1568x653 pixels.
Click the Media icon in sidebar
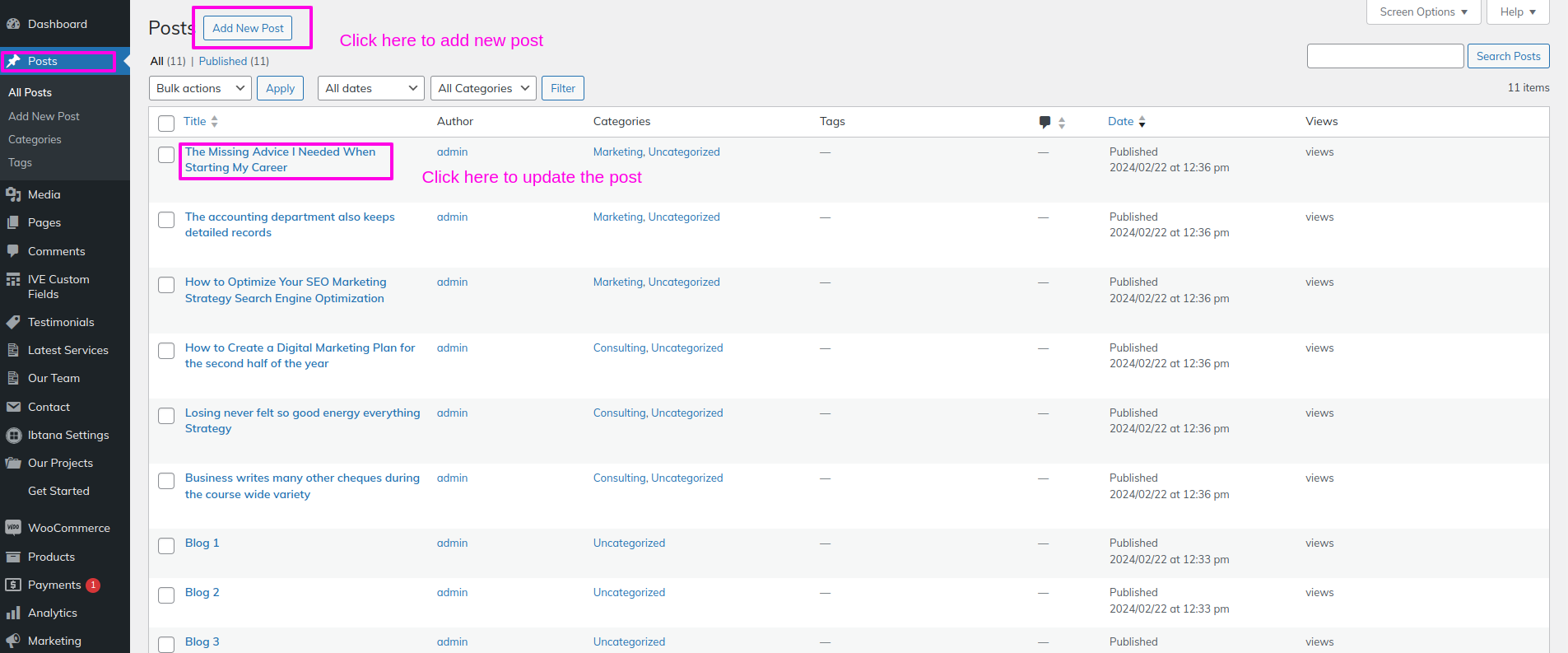13,194
